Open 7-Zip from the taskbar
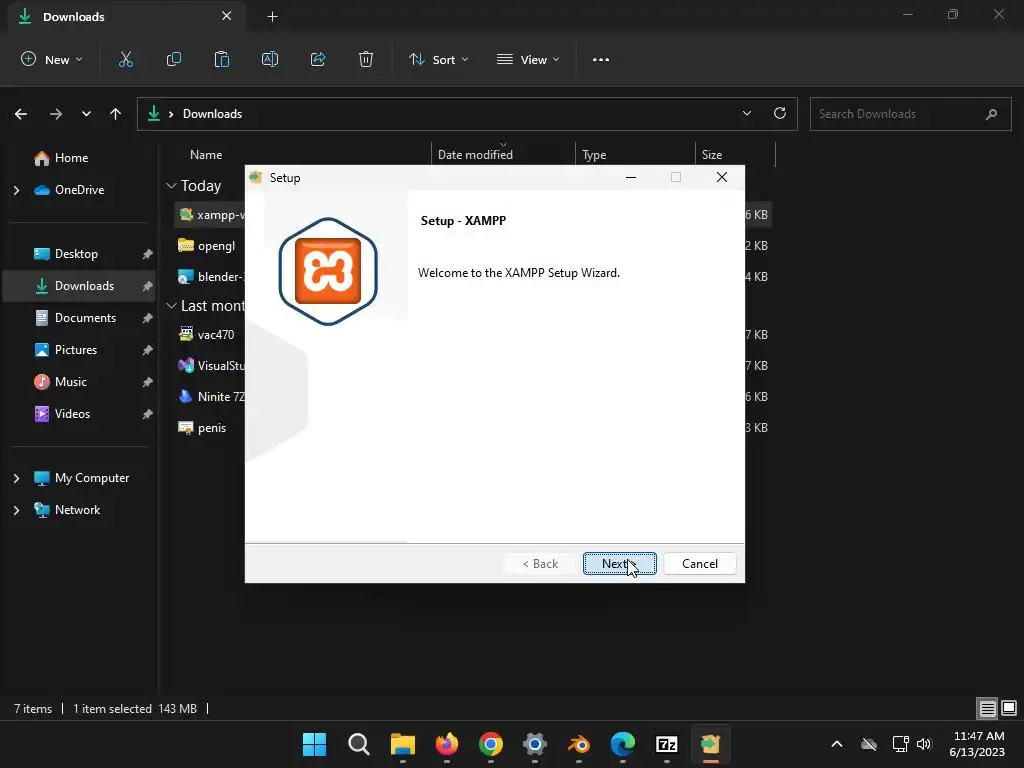Screen dimensions: 1024x768 666,744
